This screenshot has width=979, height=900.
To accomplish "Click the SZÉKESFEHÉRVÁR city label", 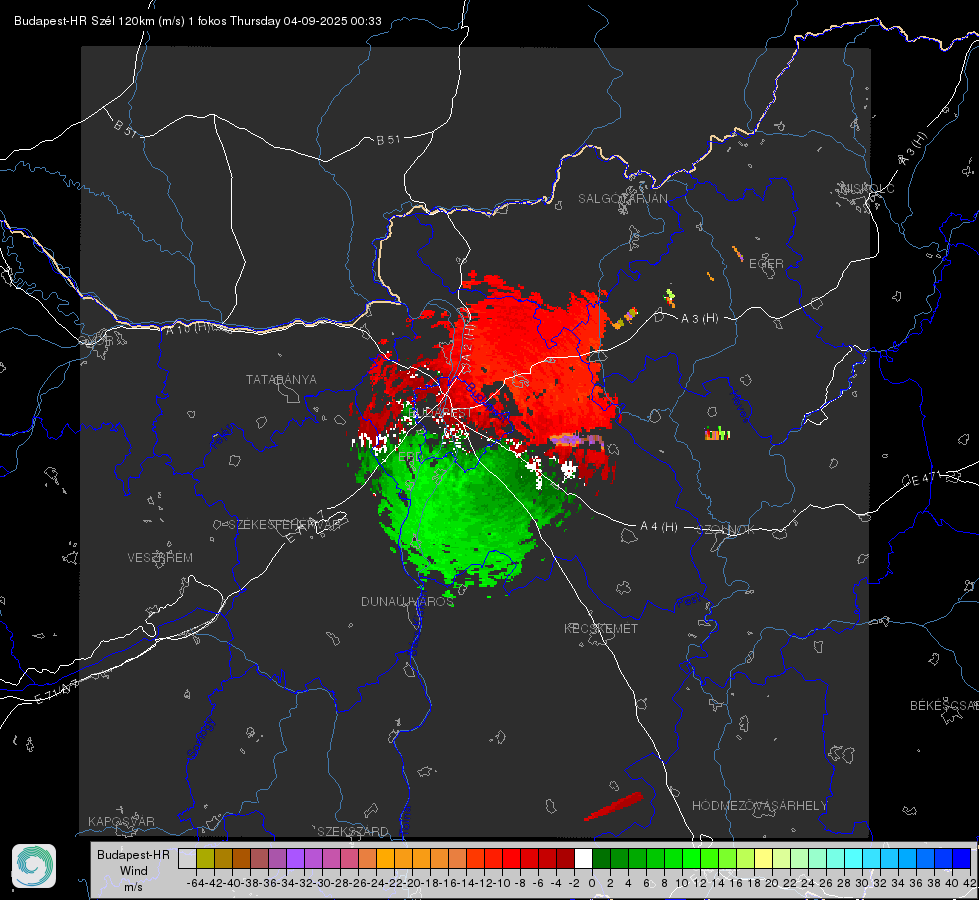I will point(284,525).
